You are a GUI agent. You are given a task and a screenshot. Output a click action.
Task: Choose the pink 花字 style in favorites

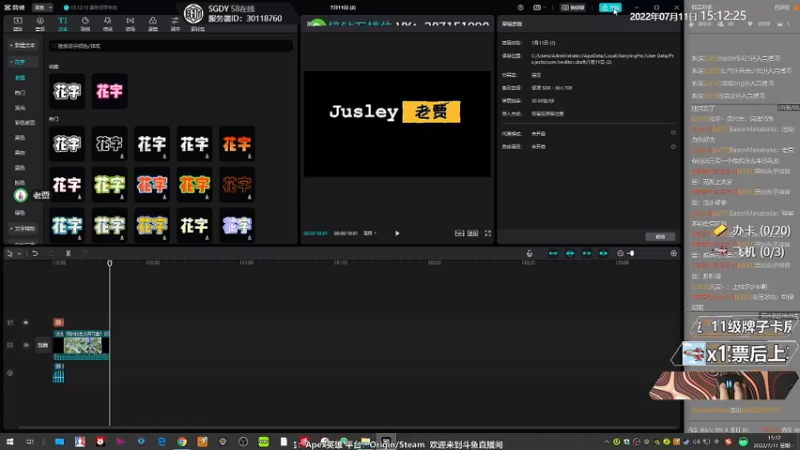coord(110,91)
